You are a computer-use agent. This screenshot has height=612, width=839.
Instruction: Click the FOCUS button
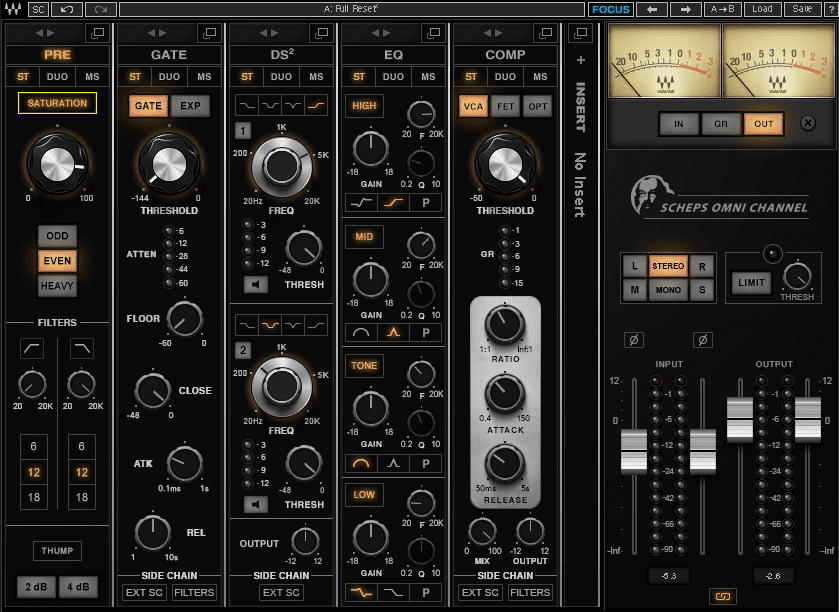point(611,9)
